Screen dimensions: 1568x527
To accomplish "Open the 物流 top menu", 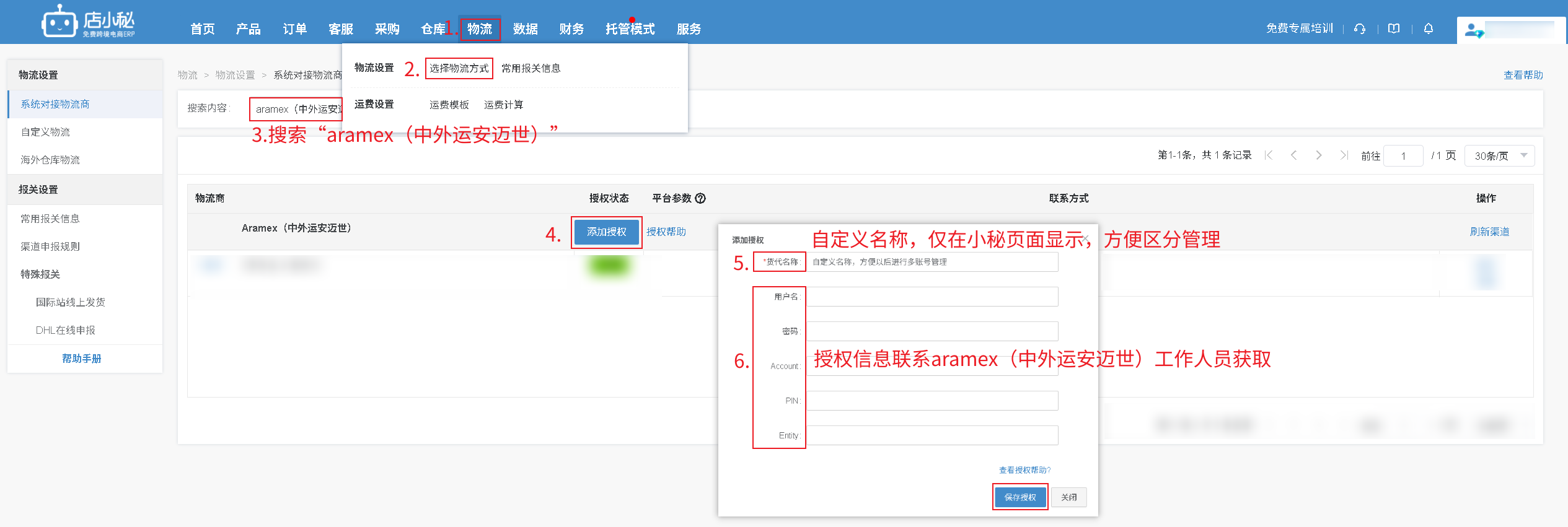I will [479, 29].
